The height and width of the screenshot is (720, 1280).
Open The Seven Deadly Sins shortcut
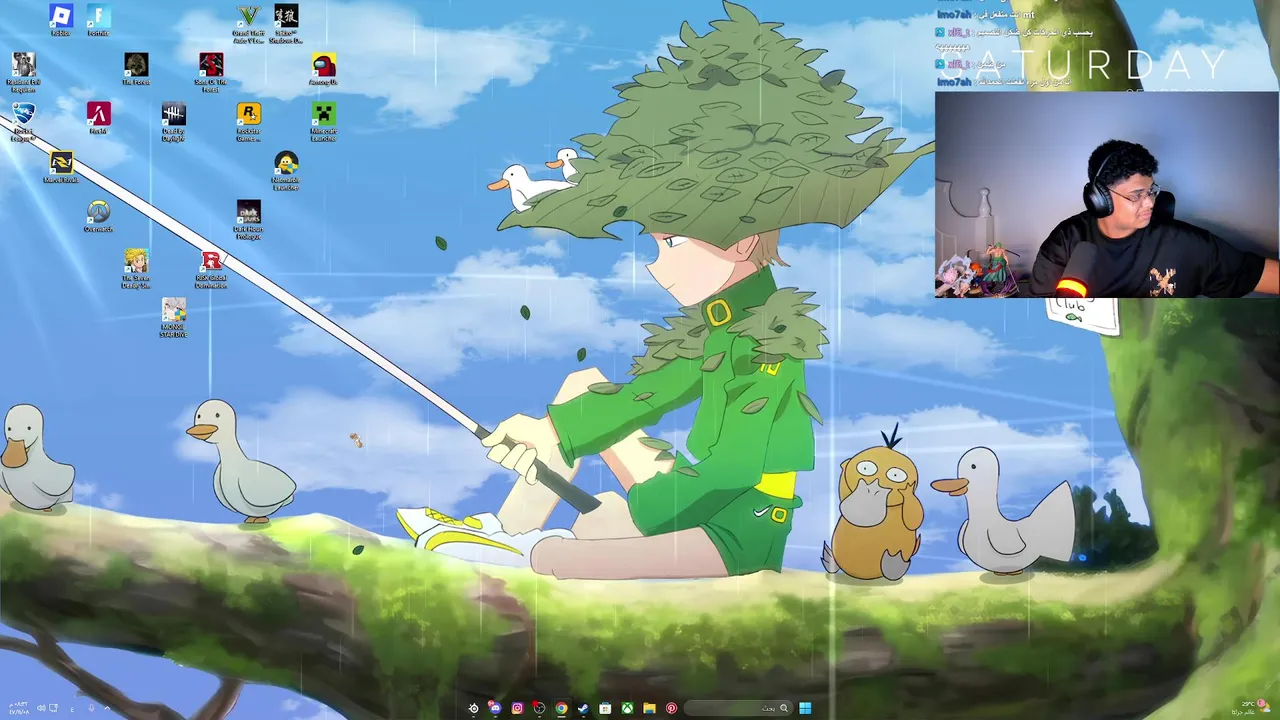point(136,268)
